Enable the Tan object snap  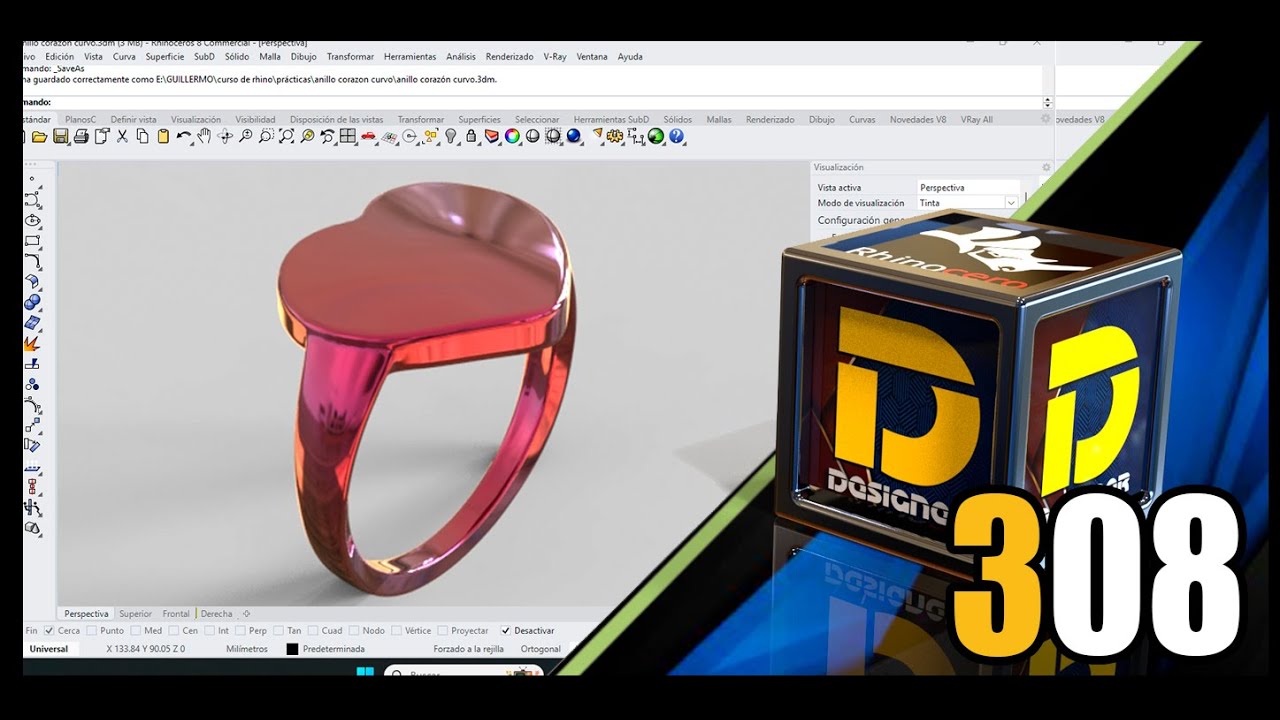(x=278, y=631)
